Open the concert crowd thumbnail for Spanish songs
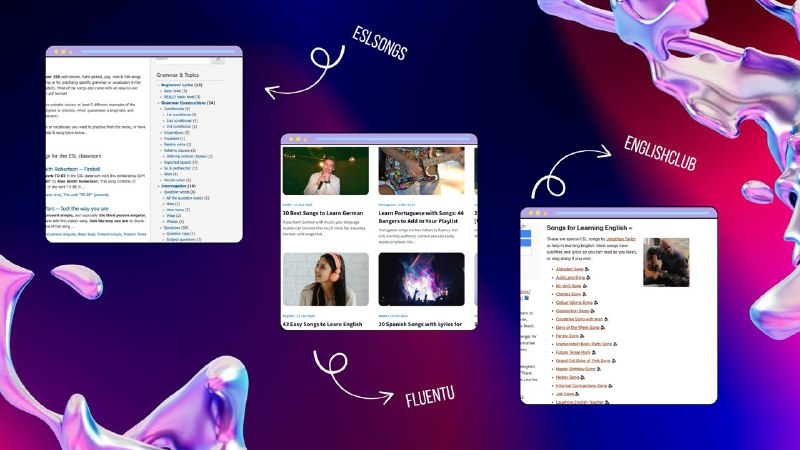This screenshot has height=450, width=800. tap(421, 279)
